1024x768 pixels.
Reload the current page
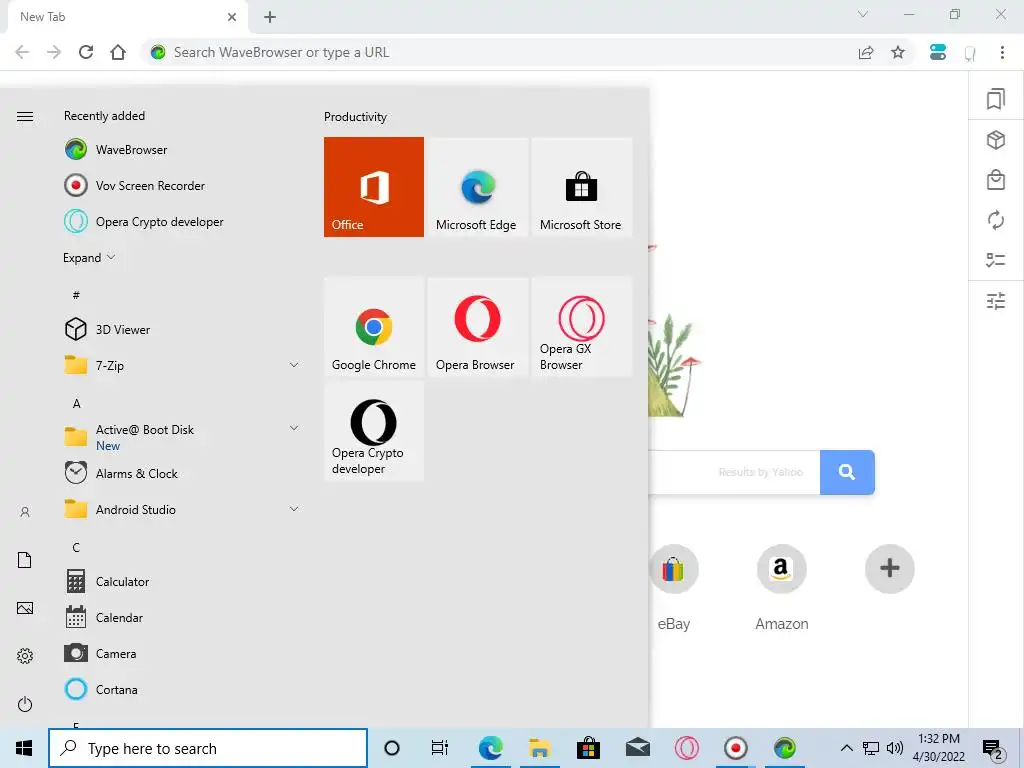tap(86, 52)
